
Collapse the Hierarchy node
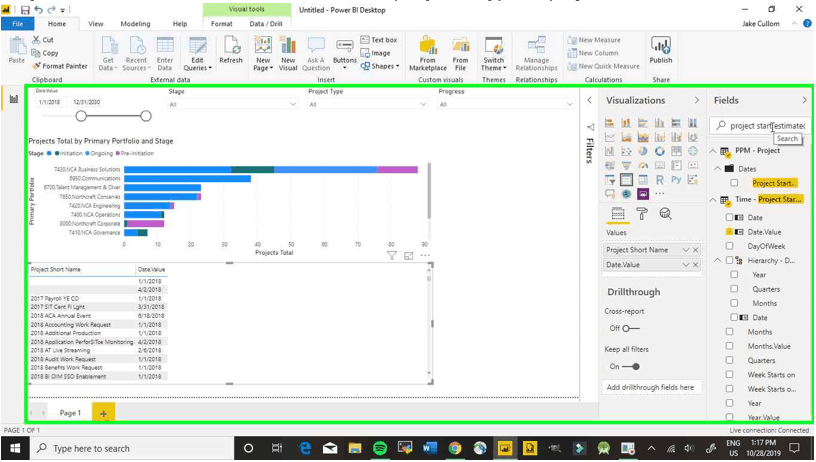tap(718, 260)
